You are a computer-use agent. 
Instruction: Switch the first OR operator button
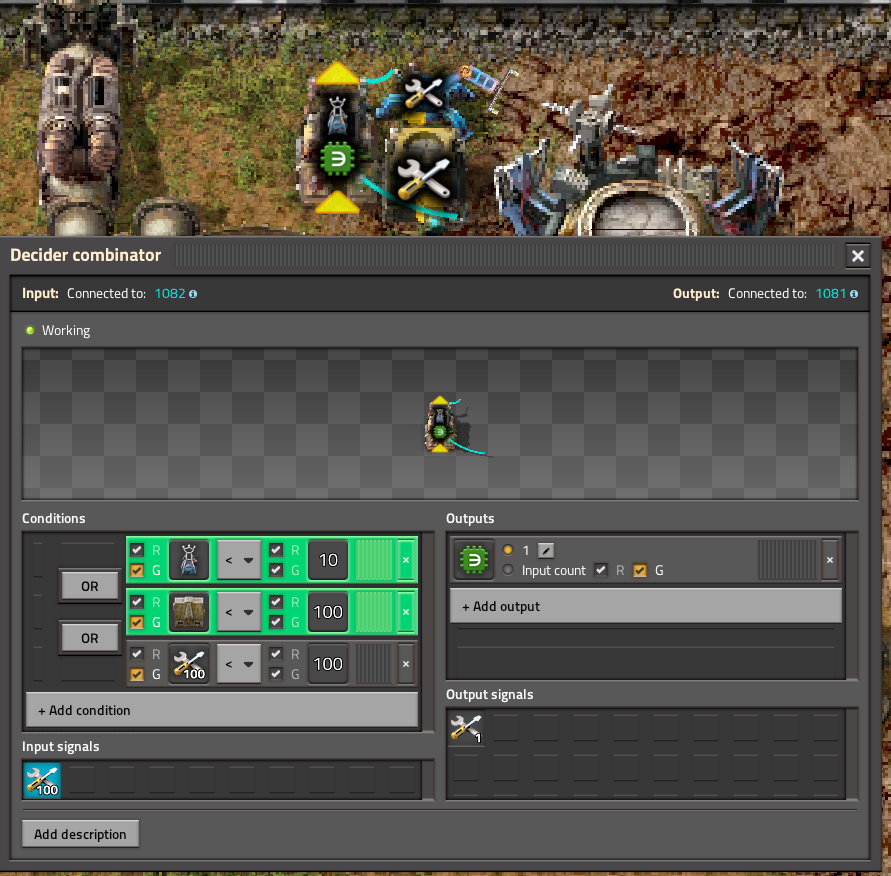90,586
